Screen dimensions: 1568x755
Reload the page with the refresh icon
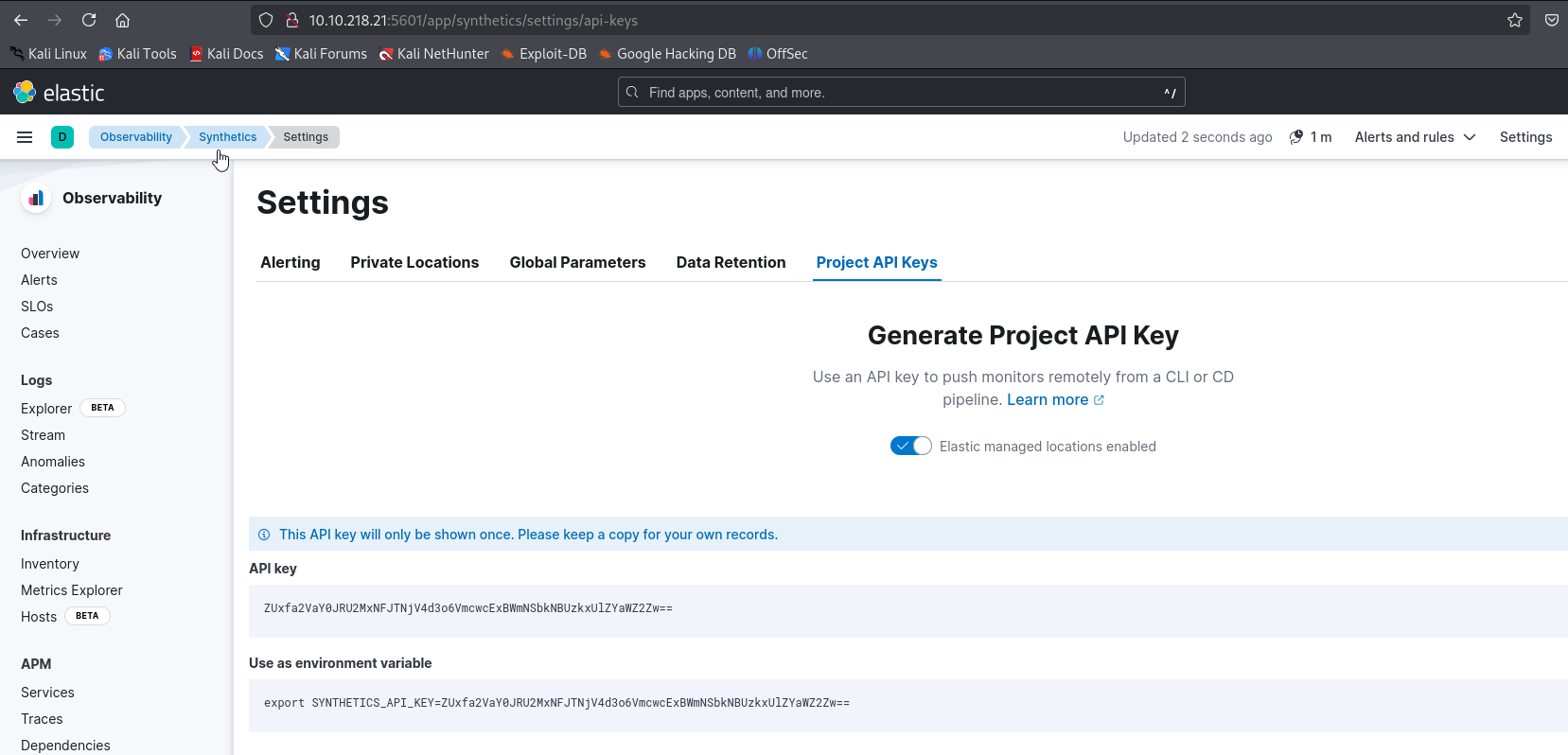[89, 20]
